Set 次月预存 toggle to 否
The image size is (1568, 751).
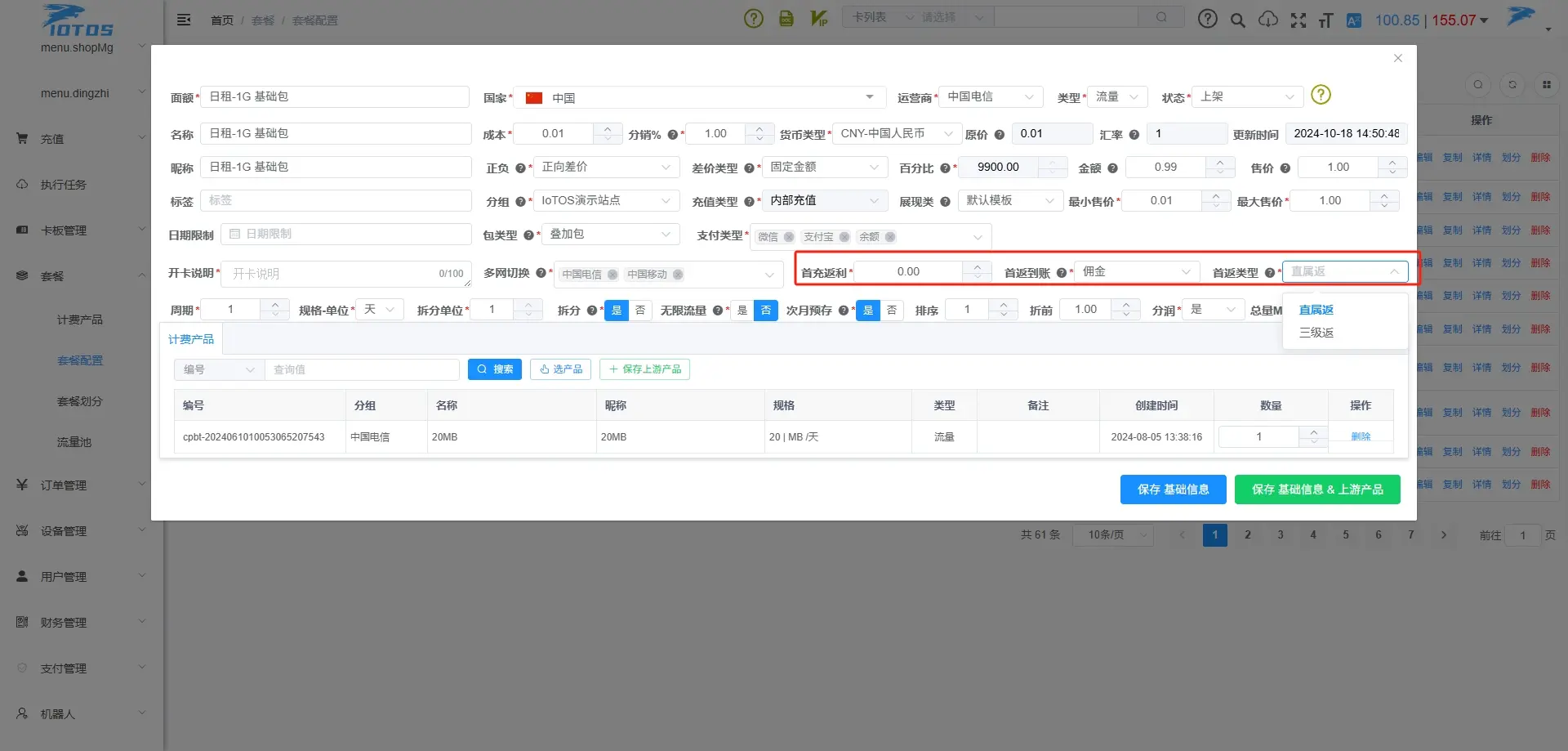892,311
